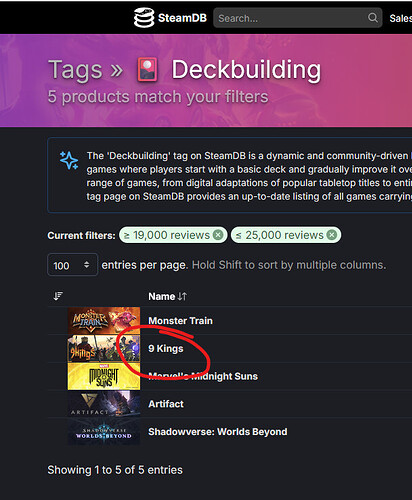Screen dimensions: 412x500
Task: Open the entries per page dropdown
Action: (72, 265)
